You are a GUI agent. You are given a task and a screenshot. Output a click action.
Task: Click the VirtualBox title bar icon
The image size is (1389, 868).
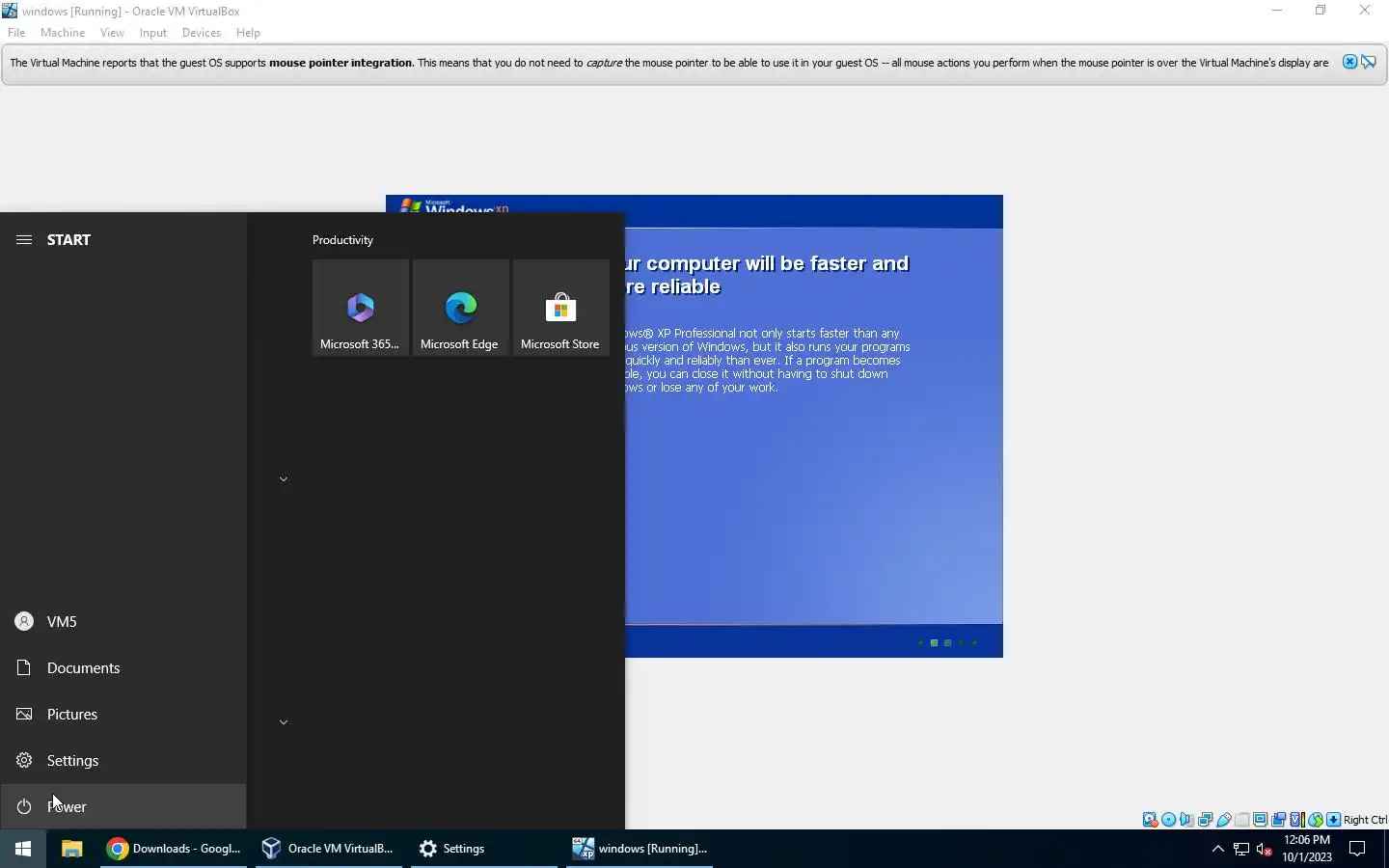tap(10, 11)
